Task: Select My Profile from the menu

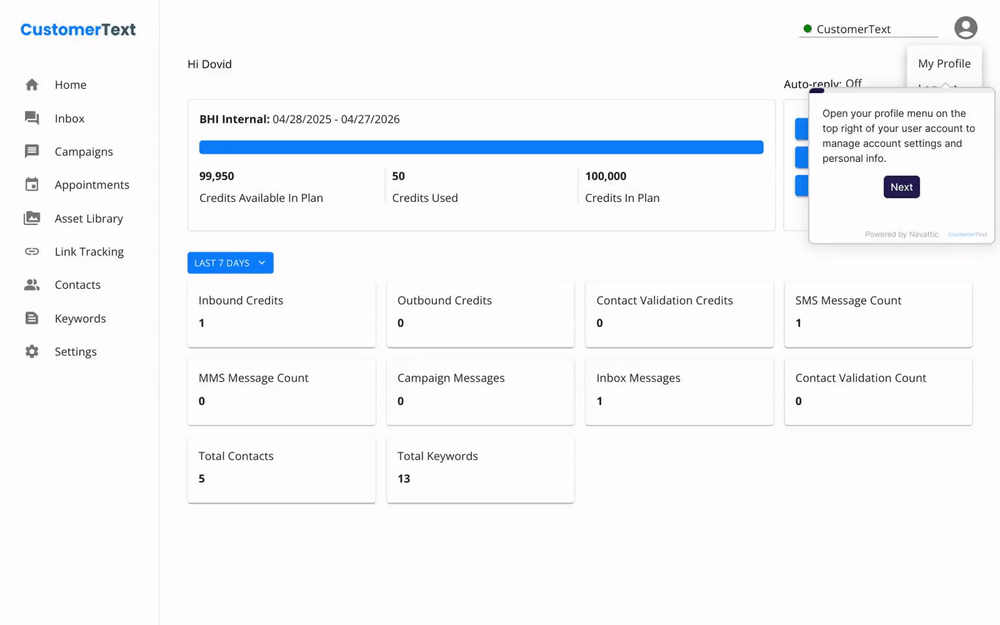Action: pos(944,62)
